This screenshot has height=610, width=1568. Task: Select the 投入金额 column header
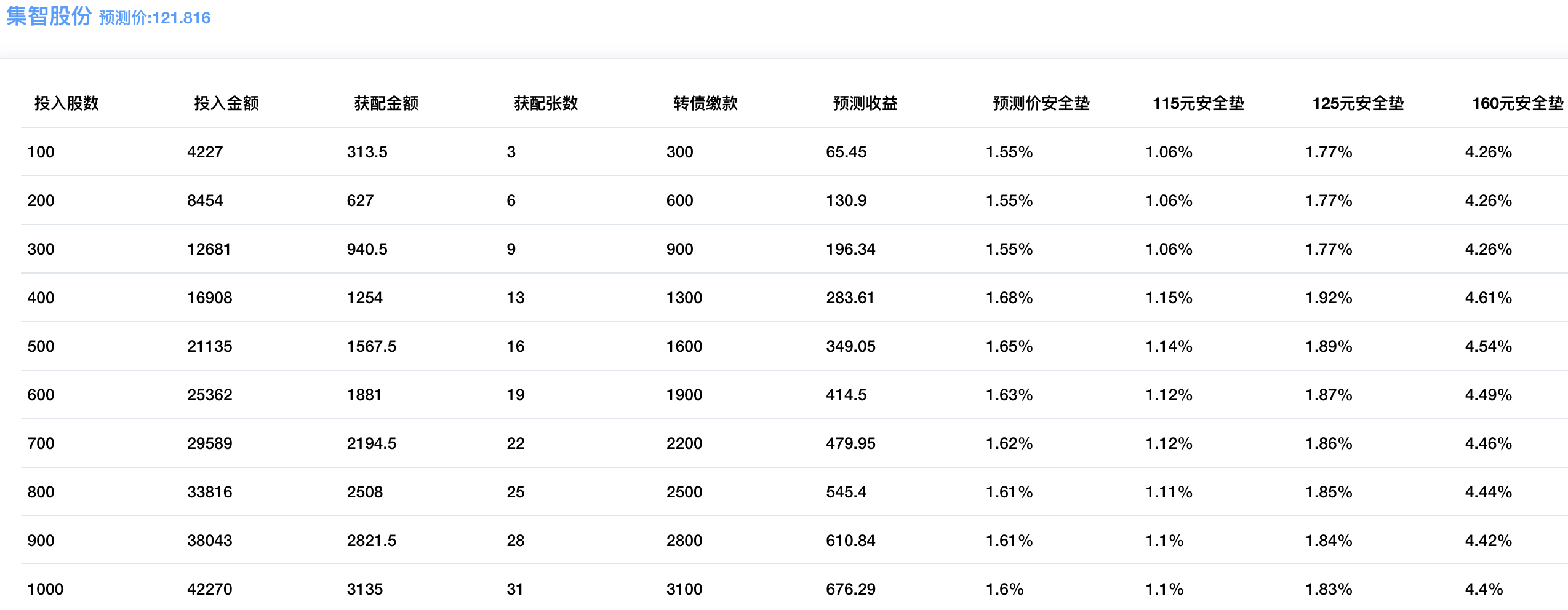click(226, 103)
